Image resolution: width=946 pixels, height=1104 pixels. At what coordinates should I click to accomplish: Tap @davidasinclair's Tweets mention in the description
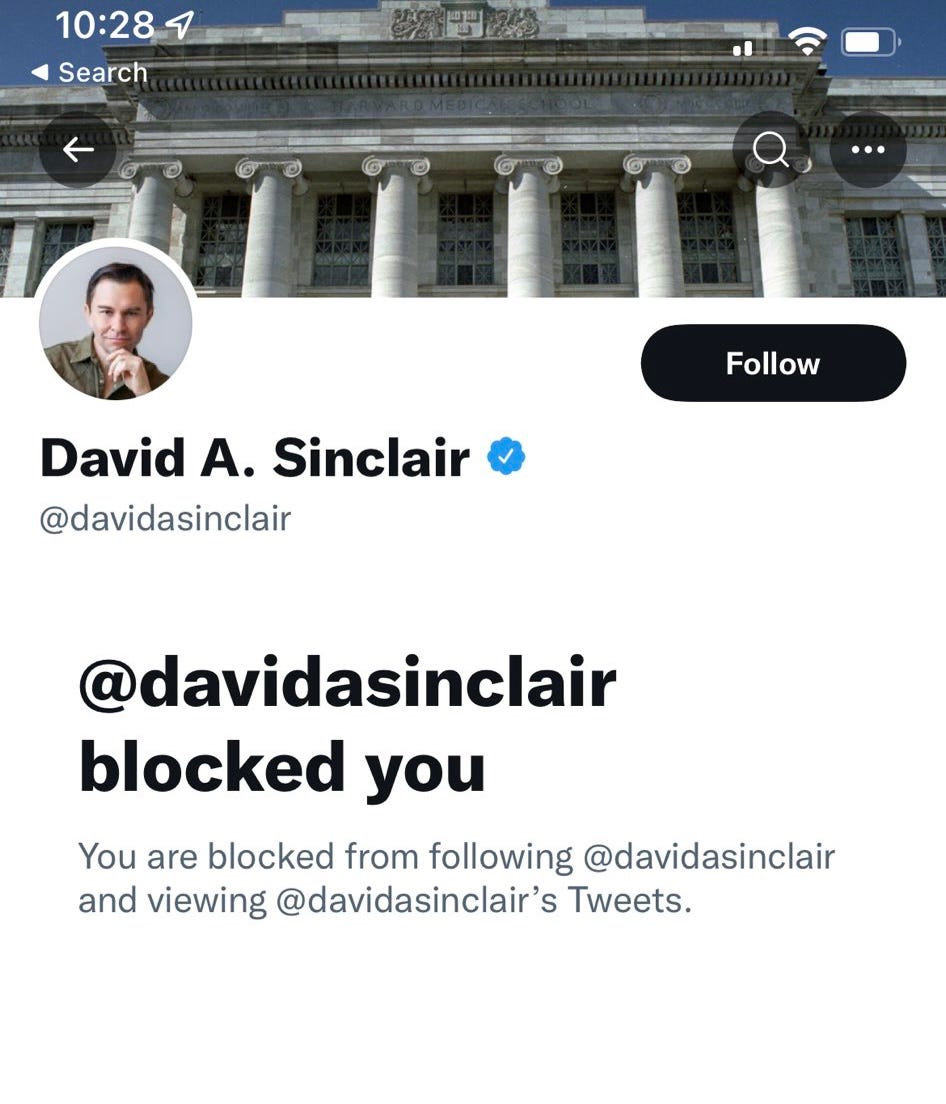(x=484, y=900)
